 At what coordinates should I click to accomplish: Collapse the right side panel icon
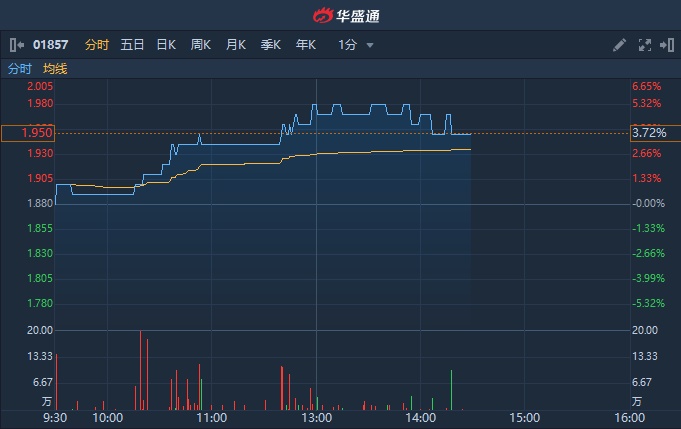click(665, 45)
